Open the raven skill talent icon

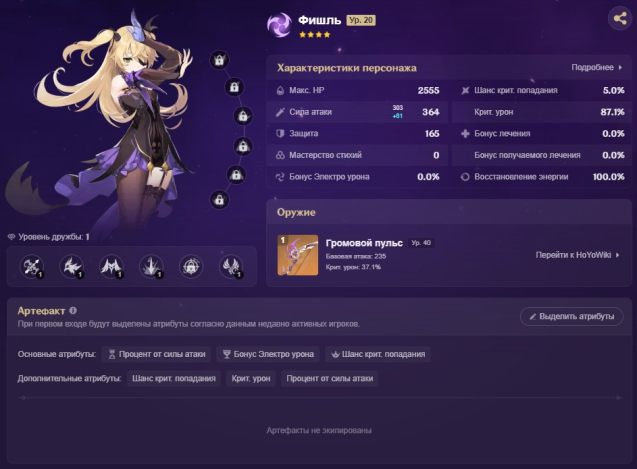point(72,267)
